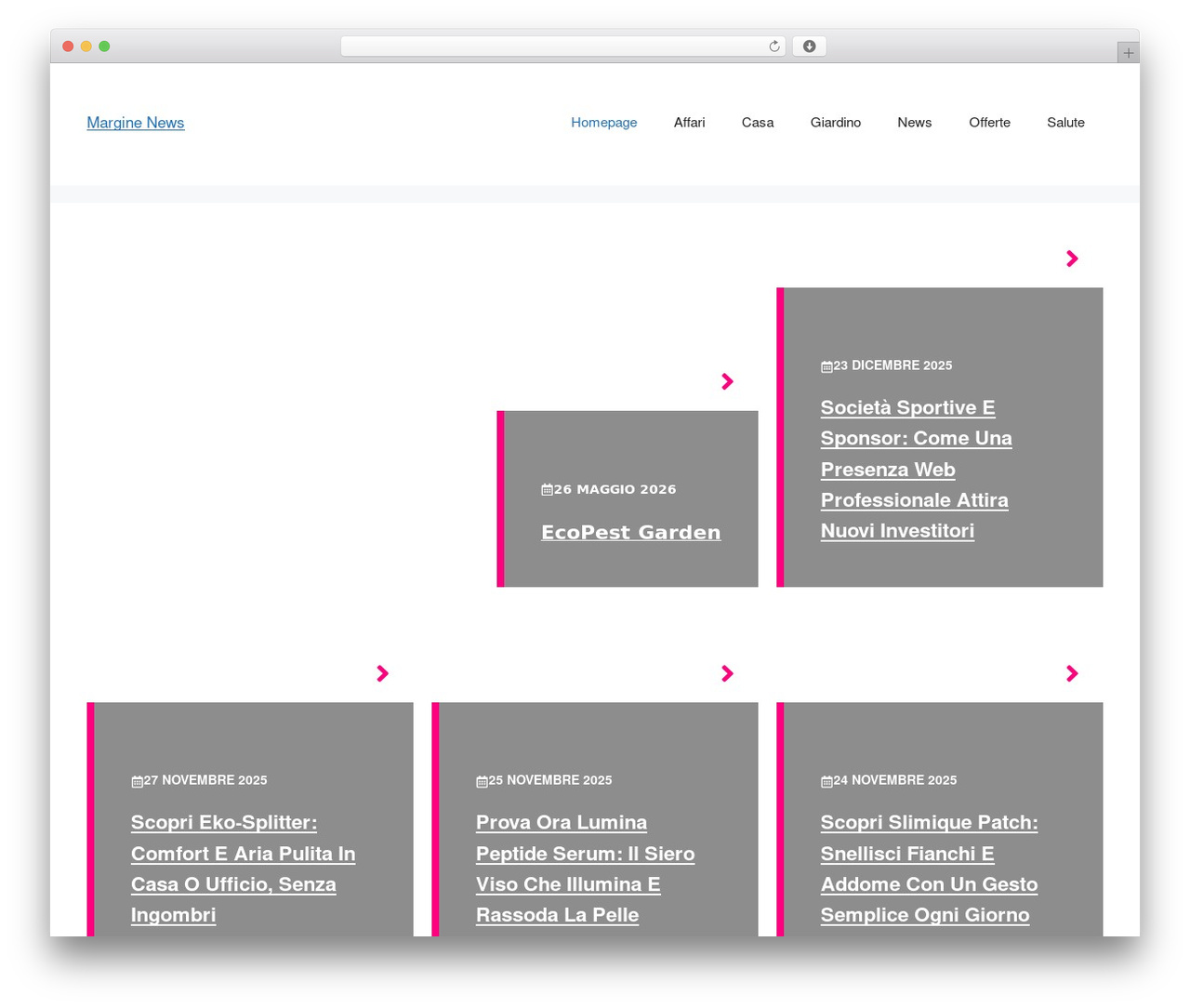Open a new tab with the plus icon

tap(1128, 53)
